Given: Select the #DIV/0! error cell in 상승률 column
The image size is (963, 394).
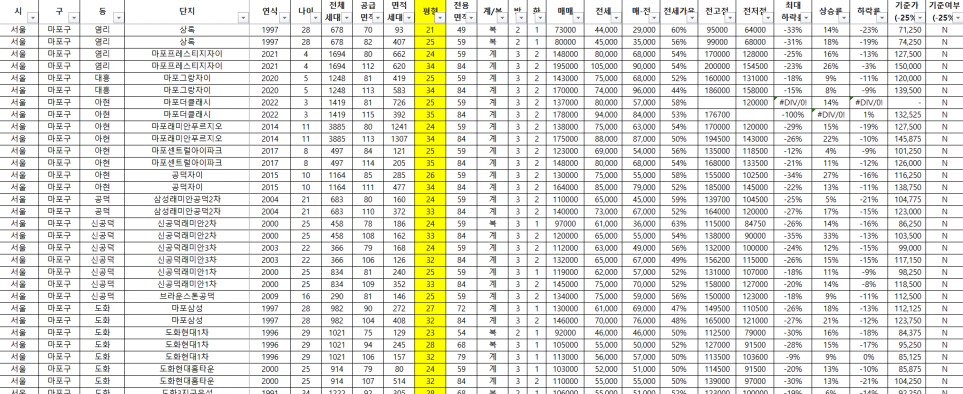Looking at the screenshot, I should click(831, 114).
